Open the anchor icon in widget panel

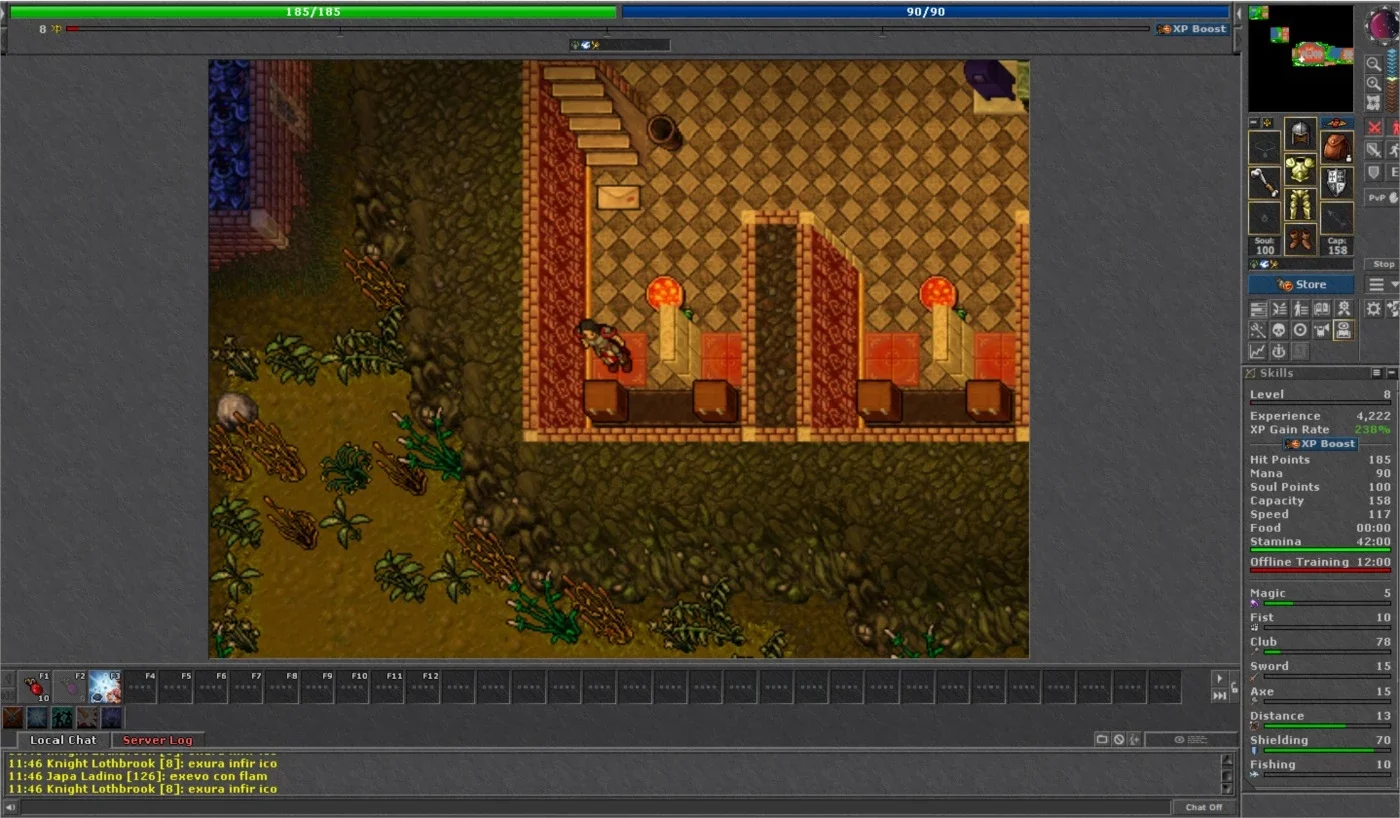1278,351
